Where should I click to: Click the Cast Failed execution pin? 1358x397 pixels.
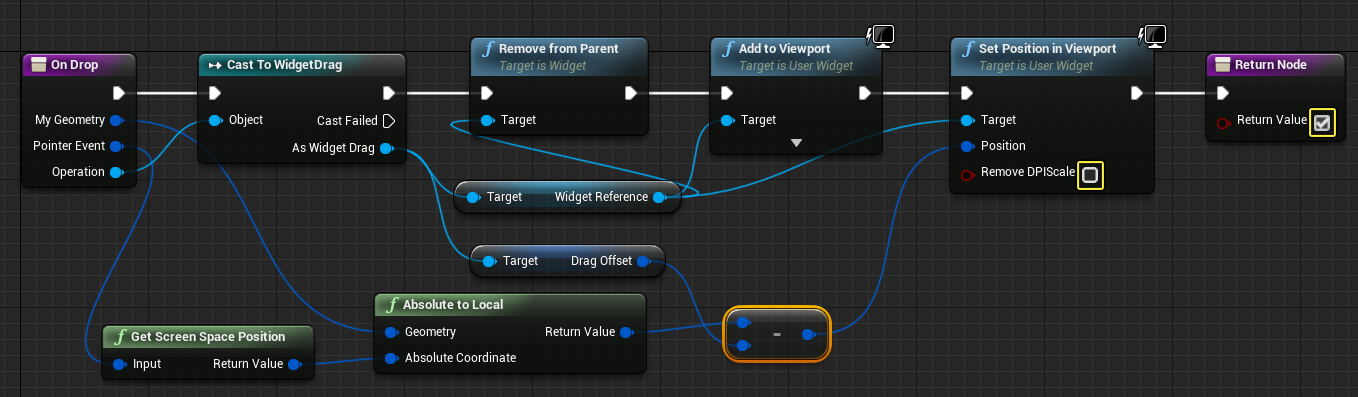point(389,121)
